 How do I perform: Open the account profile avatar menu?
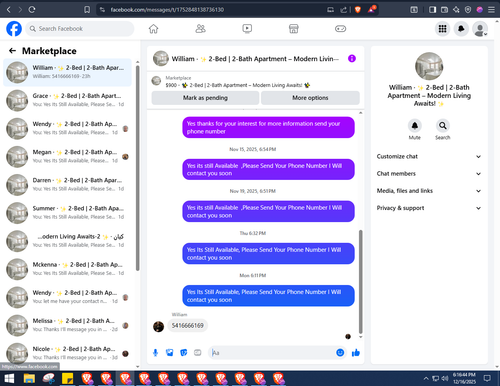[480, 29]
